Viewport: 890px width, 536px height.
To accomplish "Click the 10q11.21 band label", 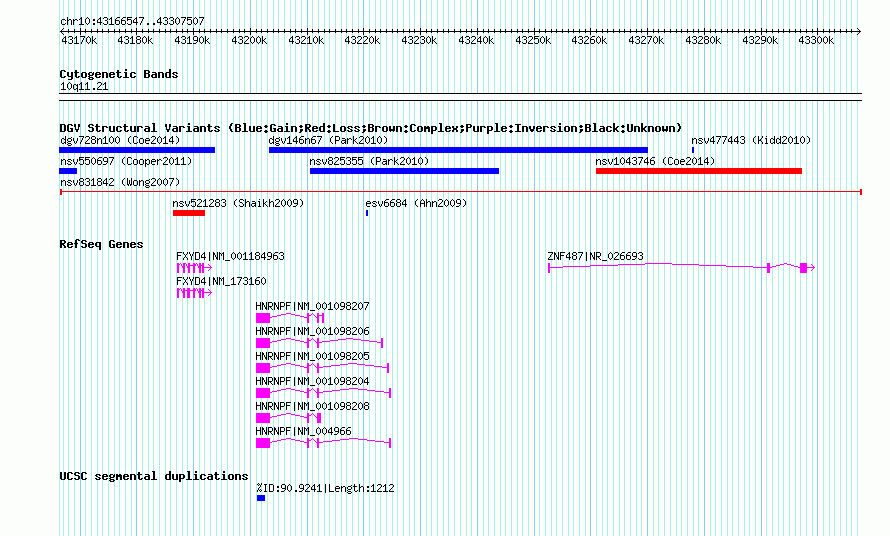I will pyautogui.click(x=84, y=87).
